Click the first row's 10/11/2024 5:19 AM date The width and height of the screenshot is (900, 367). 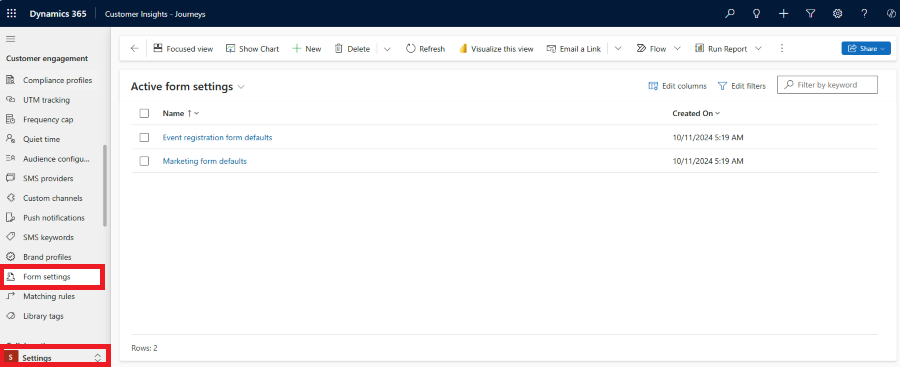pos(708,137)
